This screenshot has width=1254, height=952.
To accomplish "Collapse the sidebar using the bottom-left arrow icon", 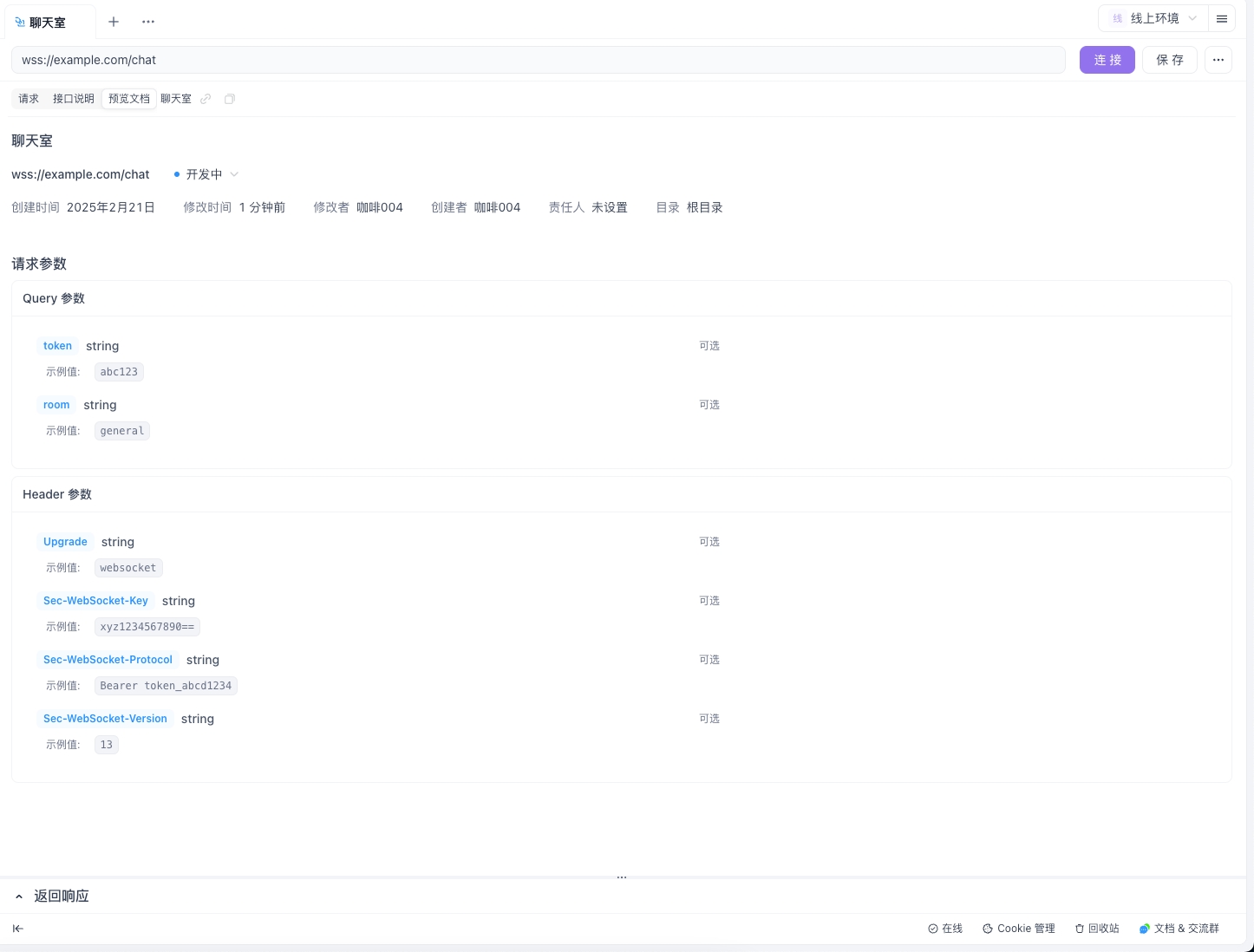I will tap(18, 929).
